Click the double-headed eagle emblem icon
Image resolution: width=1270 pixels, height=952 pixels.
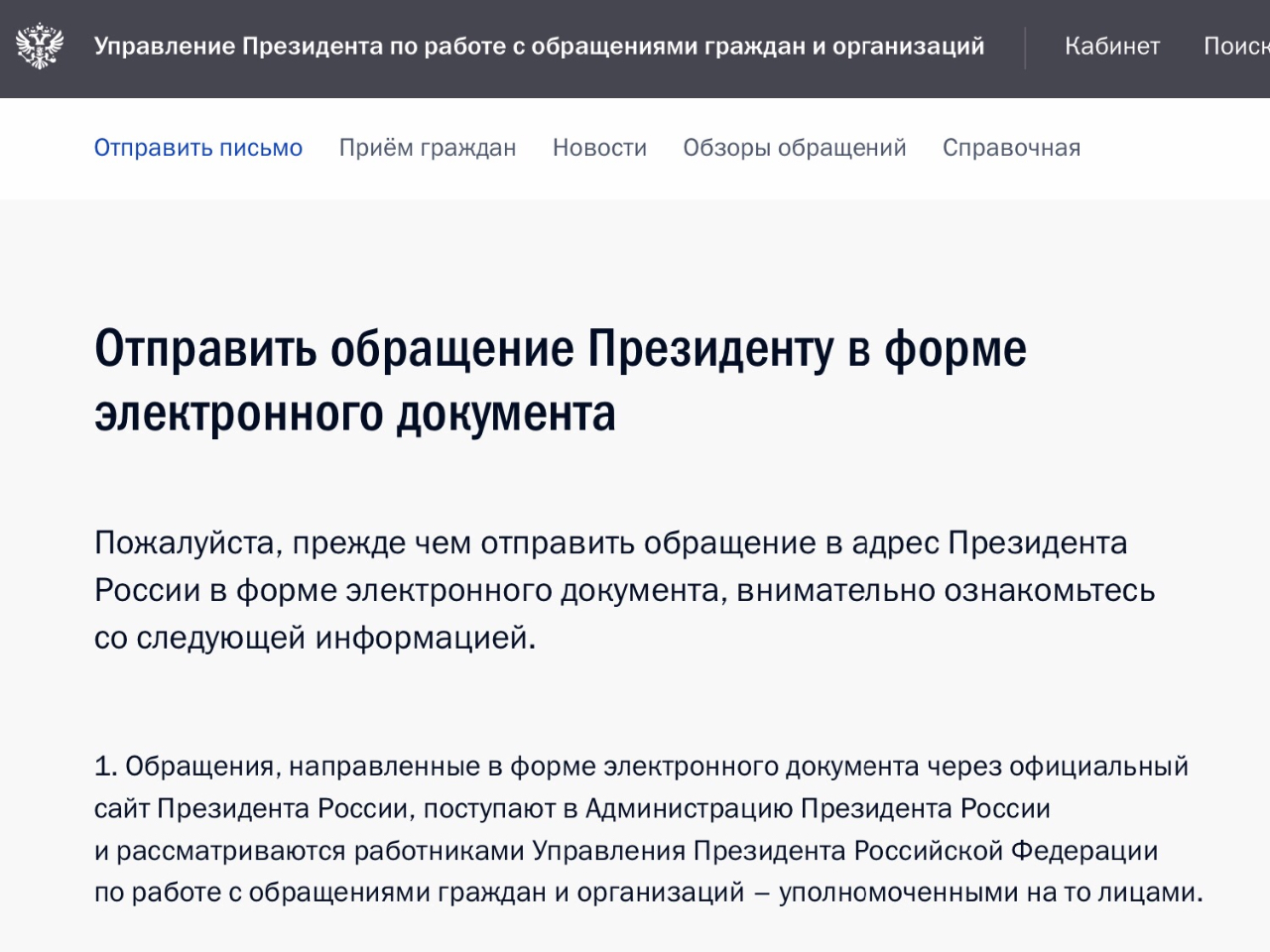40,47
